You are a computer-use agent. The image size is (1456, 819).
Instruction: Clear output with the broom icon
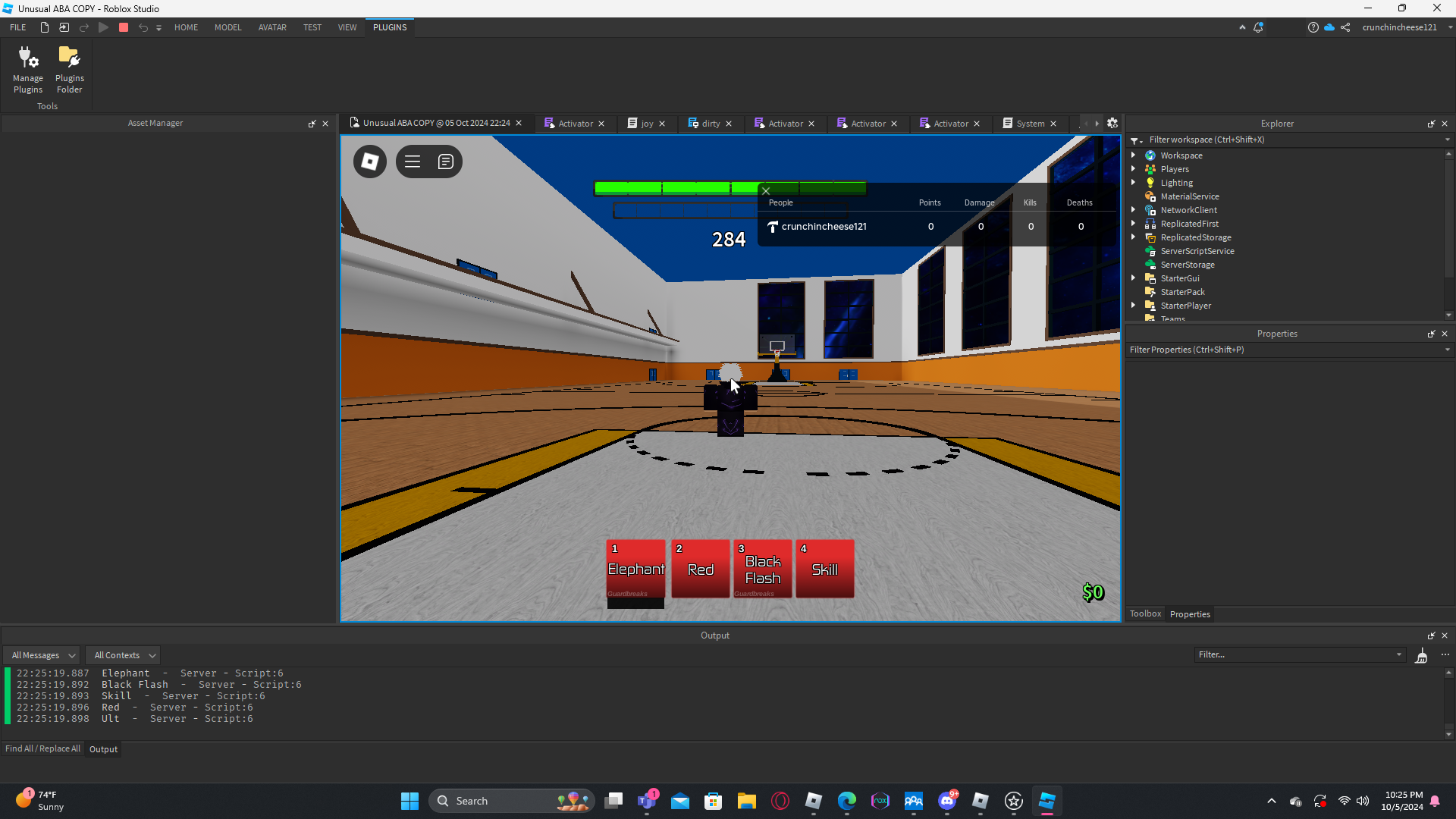pos(1421,656)
